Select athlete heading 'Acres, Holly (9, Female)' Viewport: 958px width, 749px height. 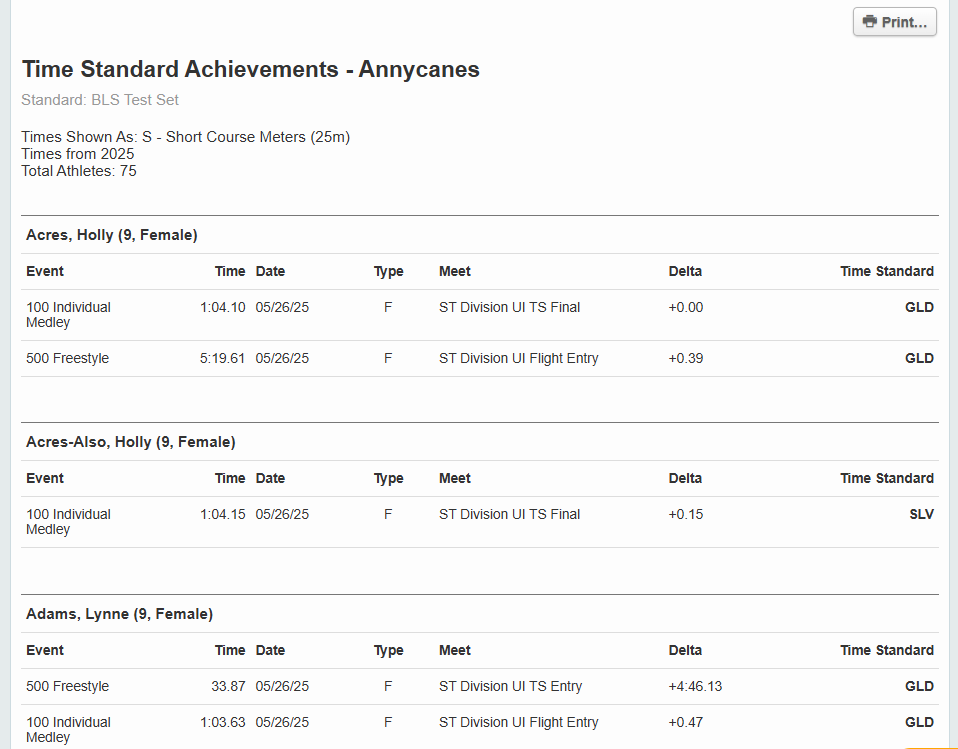112,235
